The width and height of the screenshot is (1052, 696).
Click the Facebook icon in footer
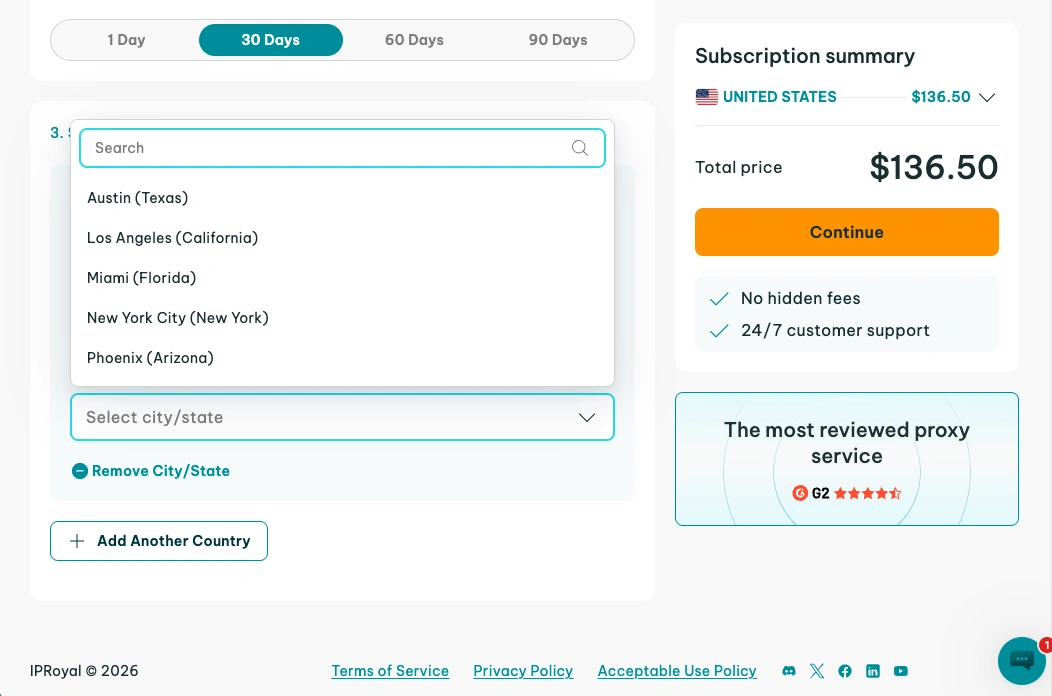click(845, 671)
